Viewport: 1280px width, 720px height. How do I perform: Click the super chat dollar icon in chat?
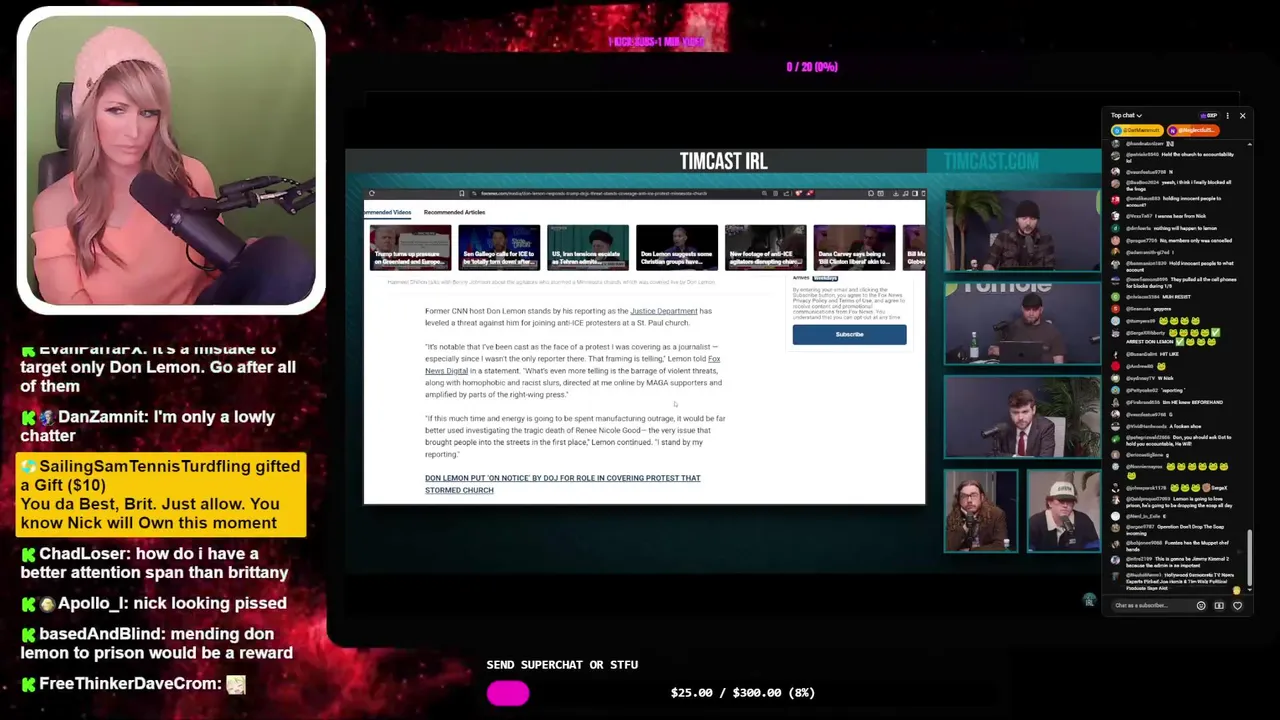[x=1219, y=606]
